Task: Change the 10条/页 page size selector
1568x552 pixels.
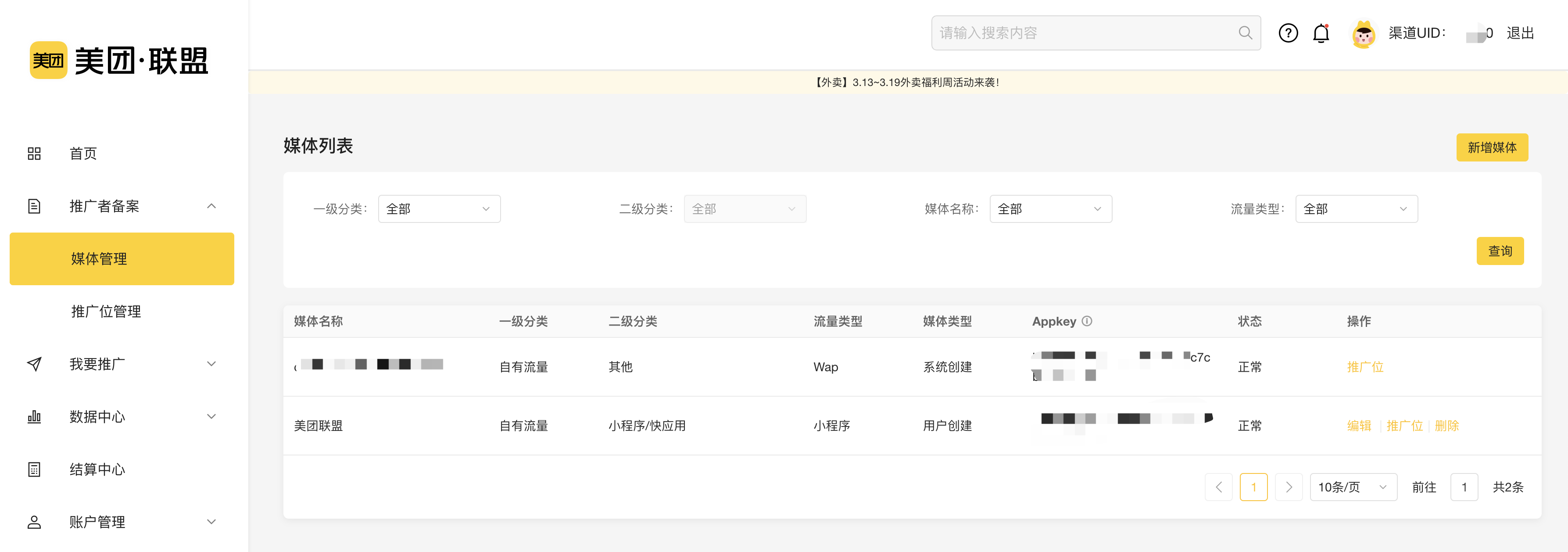Action: click(1353, 487)
